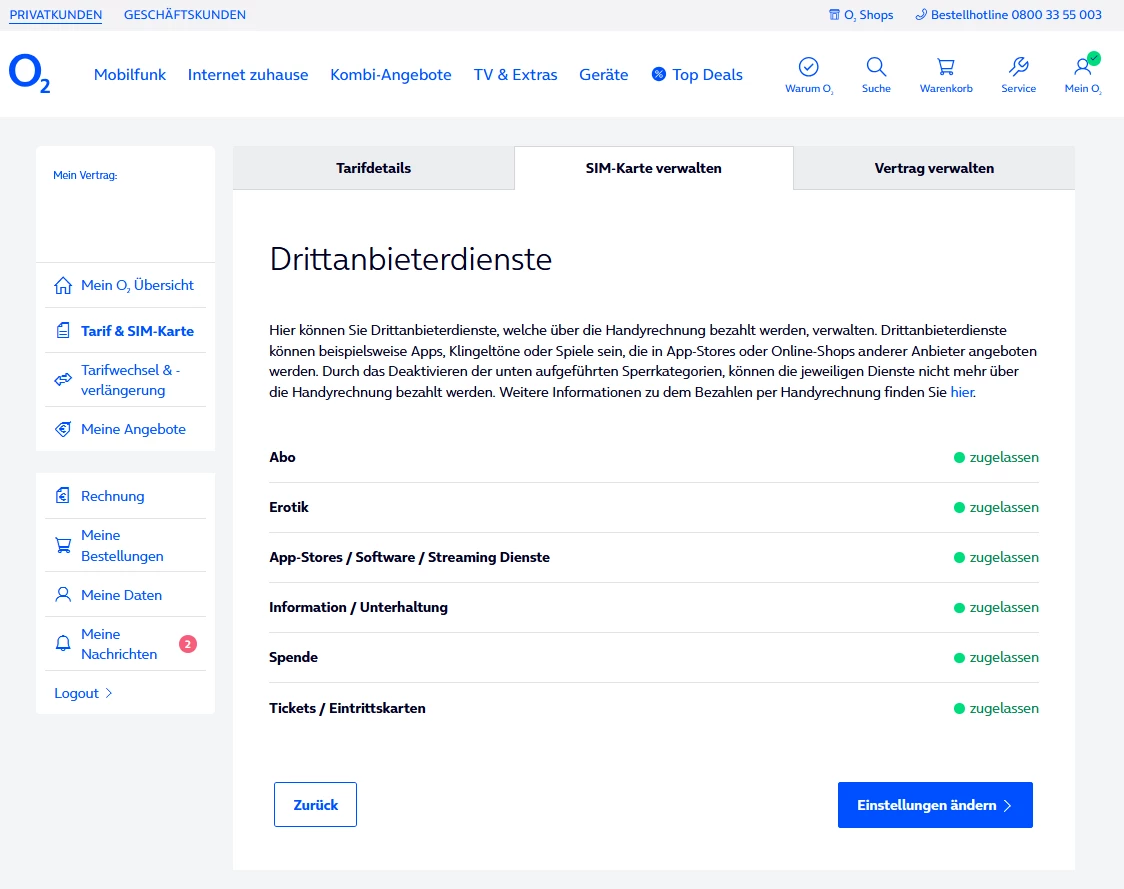Viewport: 1124px width, 889px height.
Task: Click the O2 Shops store icon
Action: [834, 14]
